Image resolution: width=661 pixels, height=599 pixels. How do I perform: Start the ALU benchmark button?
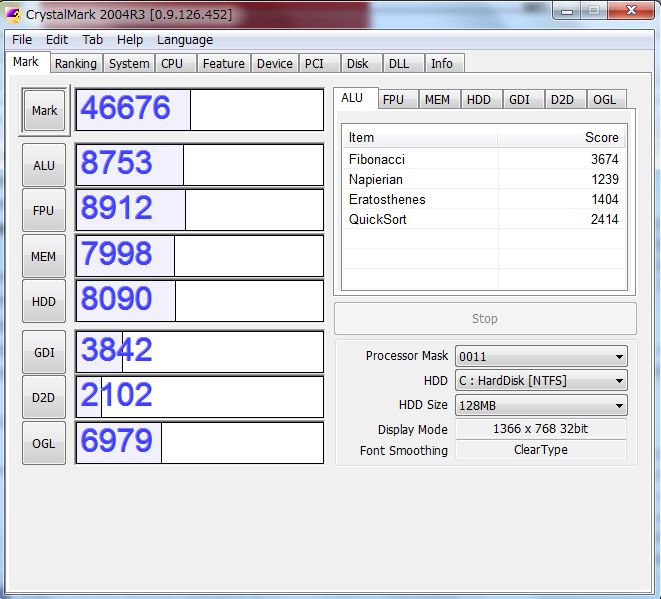tap(44, 165)
